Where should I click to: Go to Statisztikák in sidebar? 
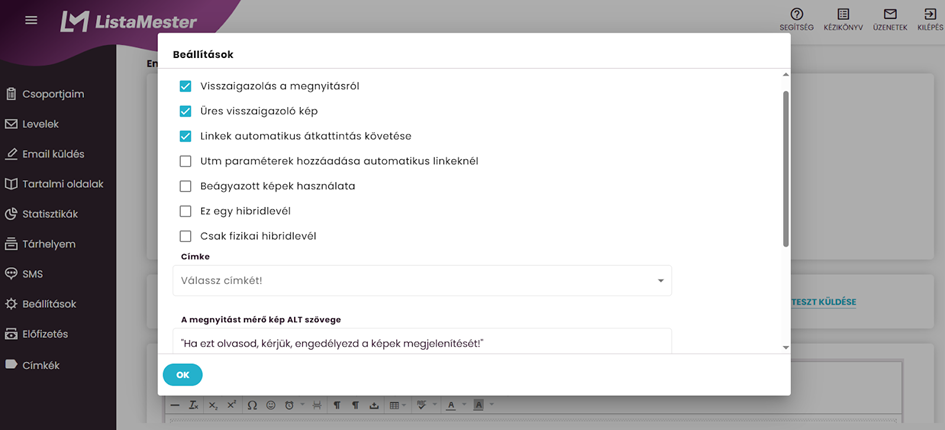(50, 214)
